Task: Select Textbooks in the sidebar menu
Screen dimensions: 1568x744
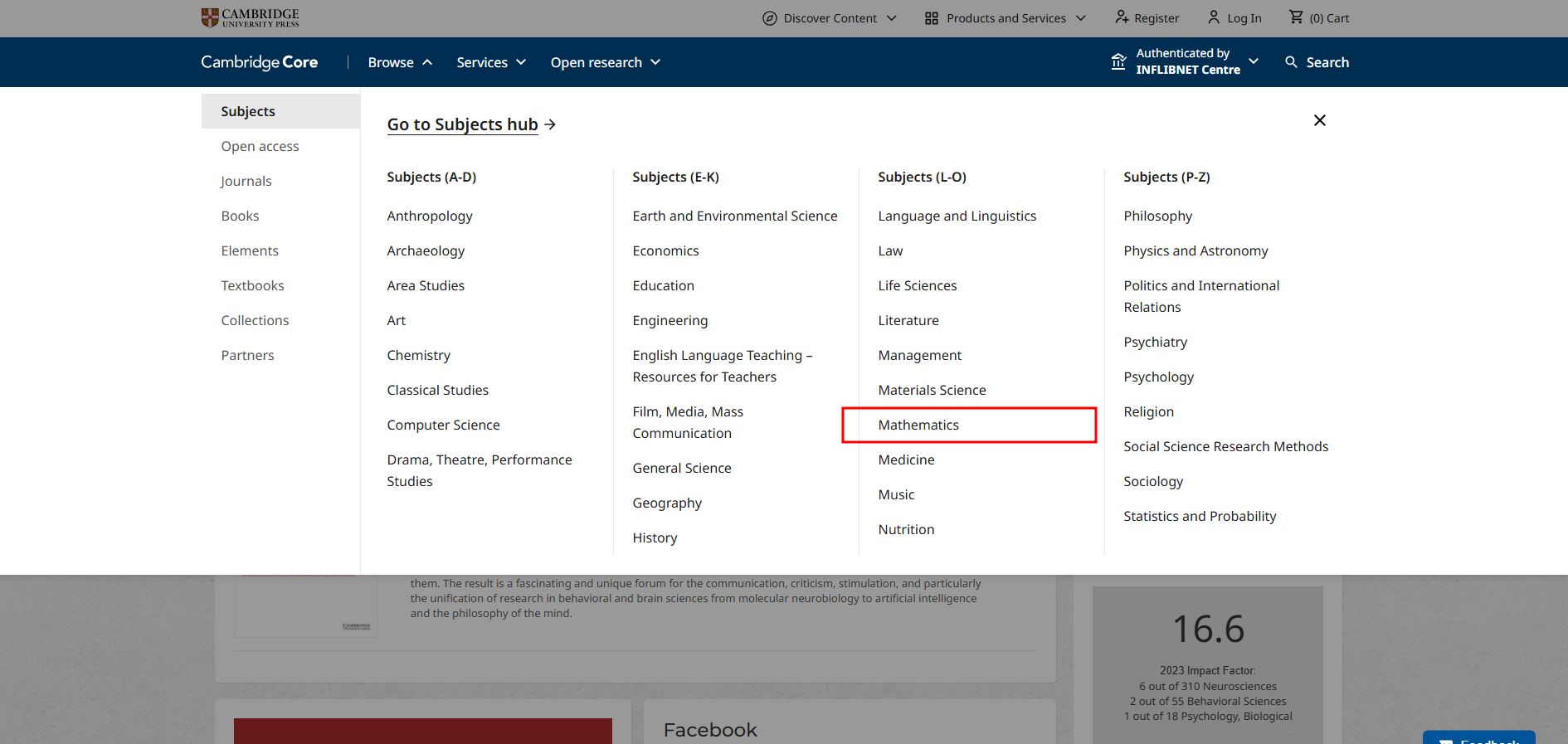Action: (252, 285)
